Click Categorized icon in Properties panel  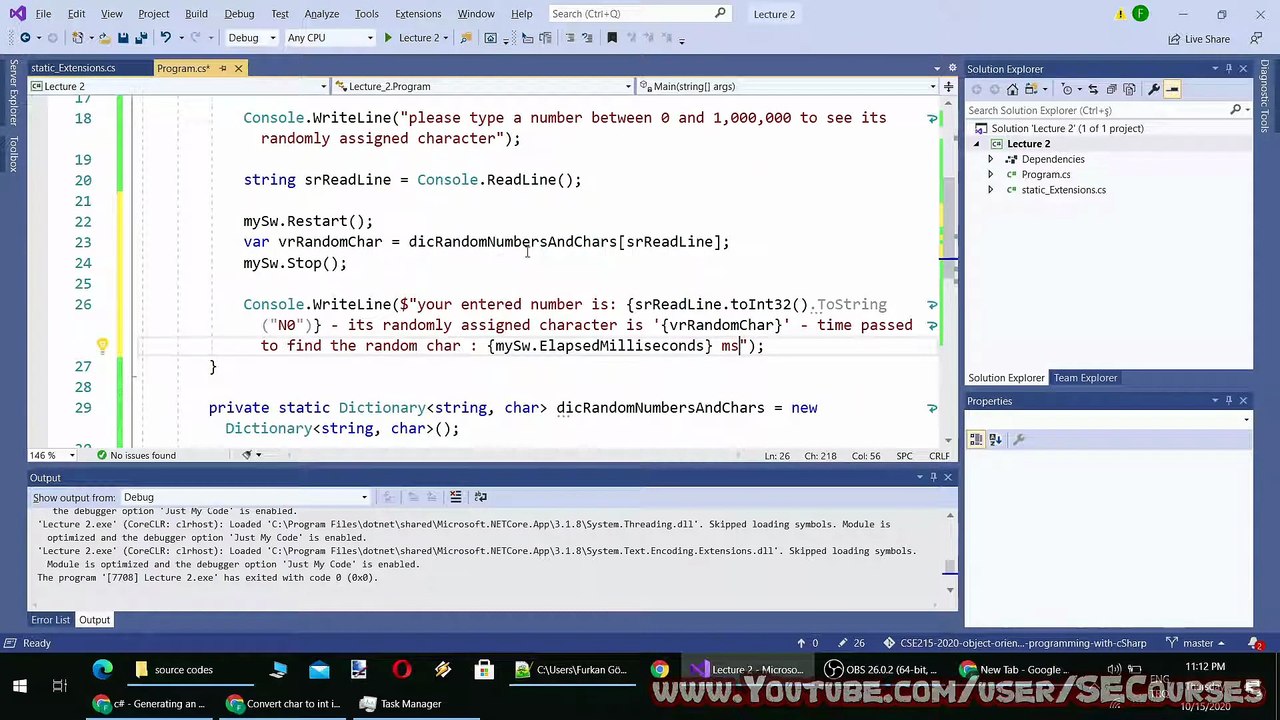pos(977,439)
